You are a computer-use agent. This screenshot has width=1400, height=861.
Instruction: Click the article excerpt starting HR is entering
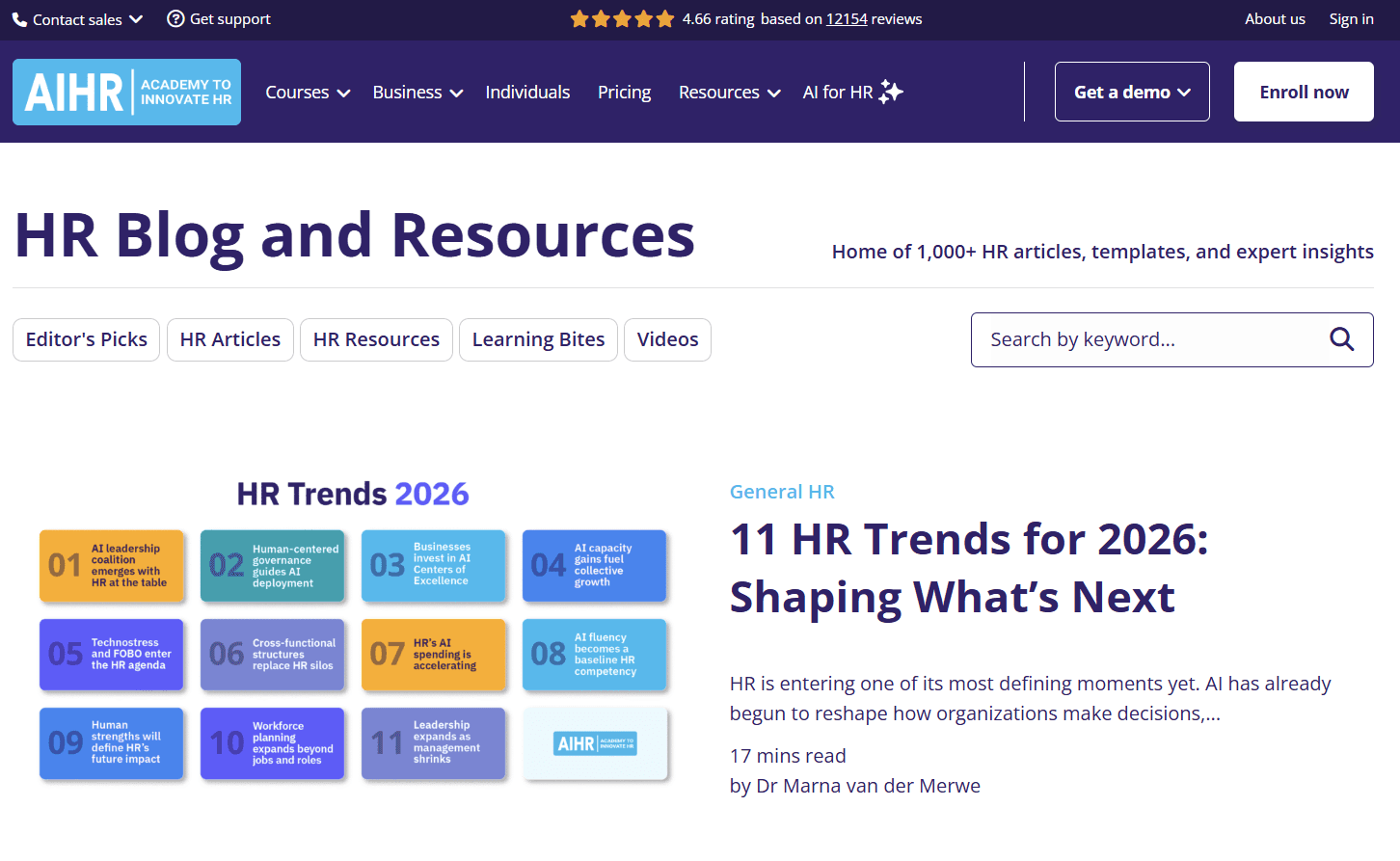click(1030, 698)
